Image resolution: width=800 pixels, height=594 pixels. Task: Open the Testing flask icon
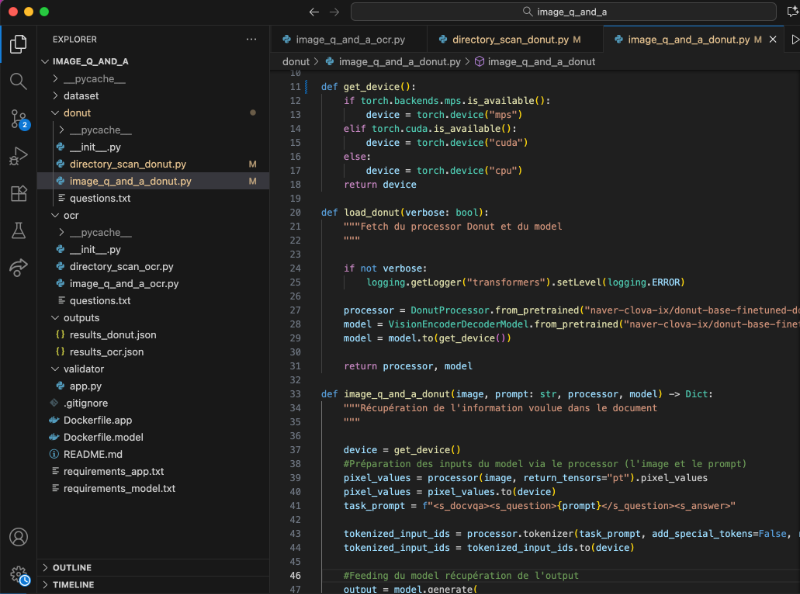(18, 230)
